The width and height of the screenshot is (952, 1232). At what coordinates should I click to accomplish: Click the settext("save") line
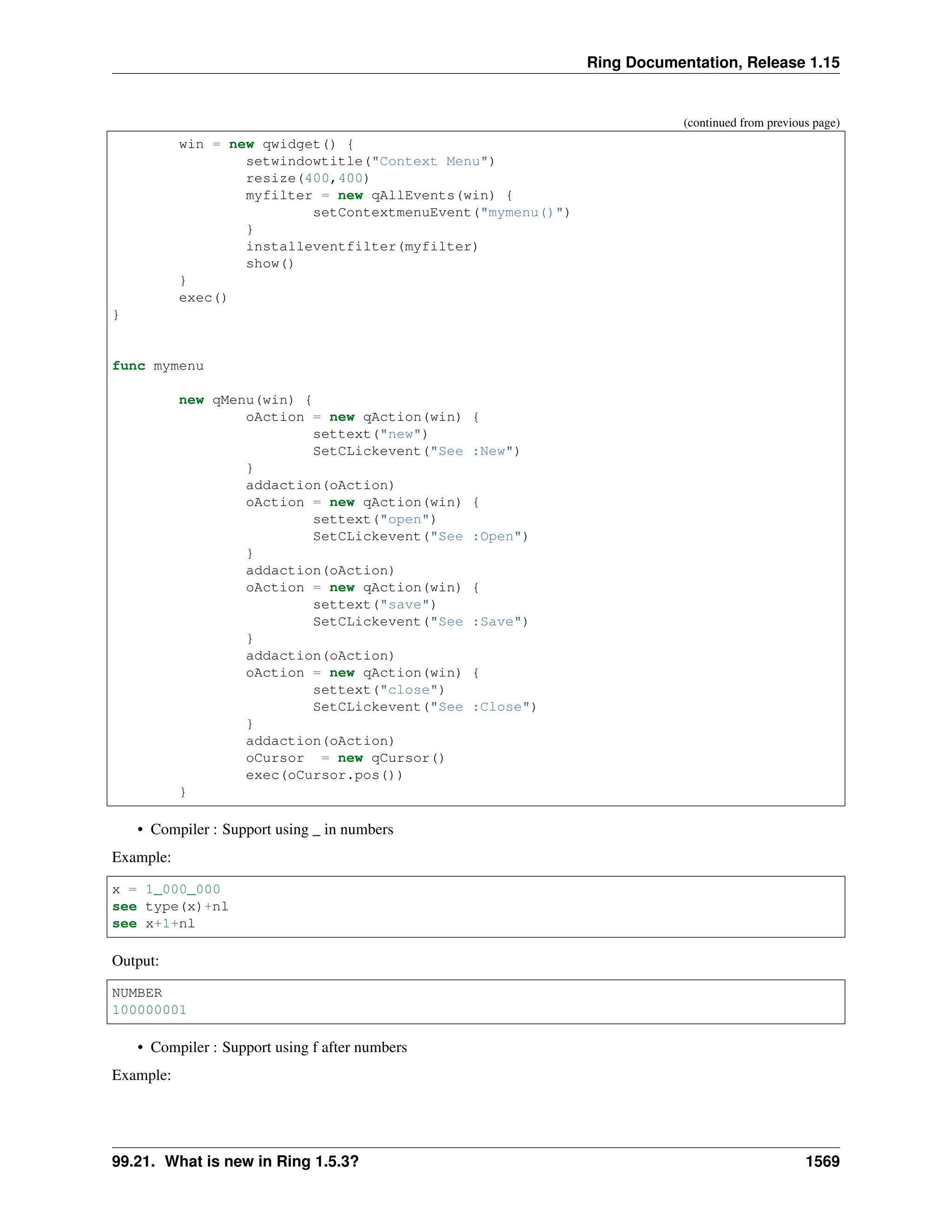click(374, 605)
